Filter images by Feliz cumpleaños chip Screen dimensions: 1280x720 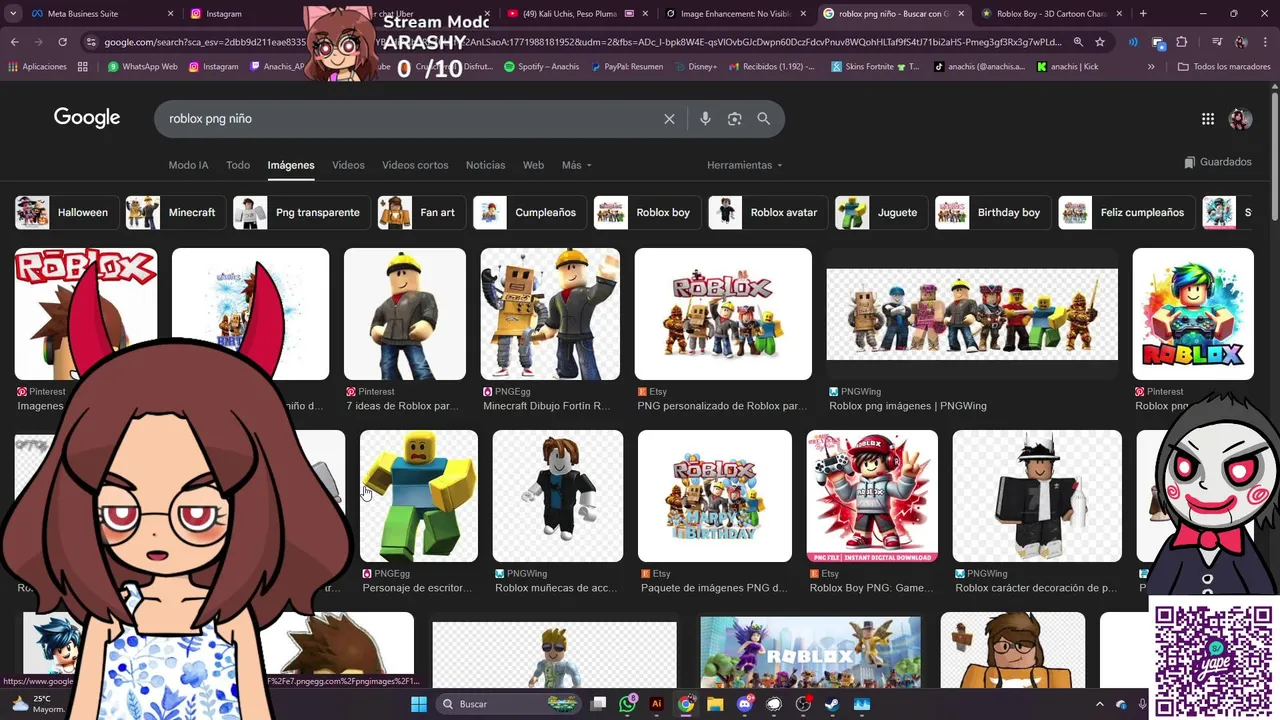(1127, 212)
